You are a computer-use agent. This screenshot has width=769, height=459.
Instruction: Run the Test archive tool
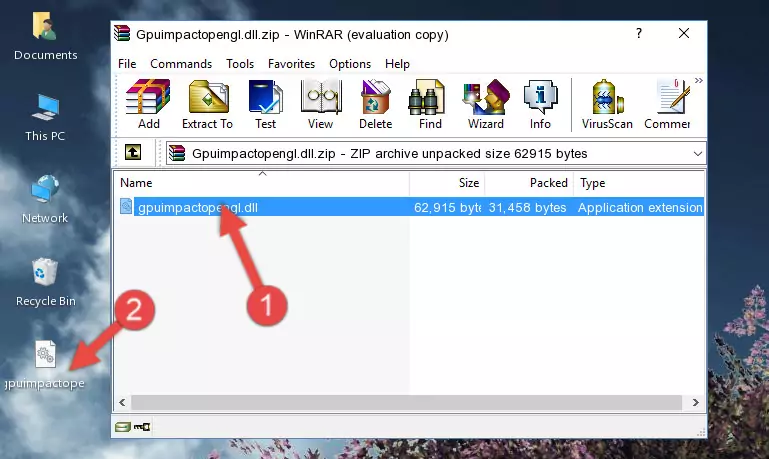pyautogui.click(x=265, y=104)
